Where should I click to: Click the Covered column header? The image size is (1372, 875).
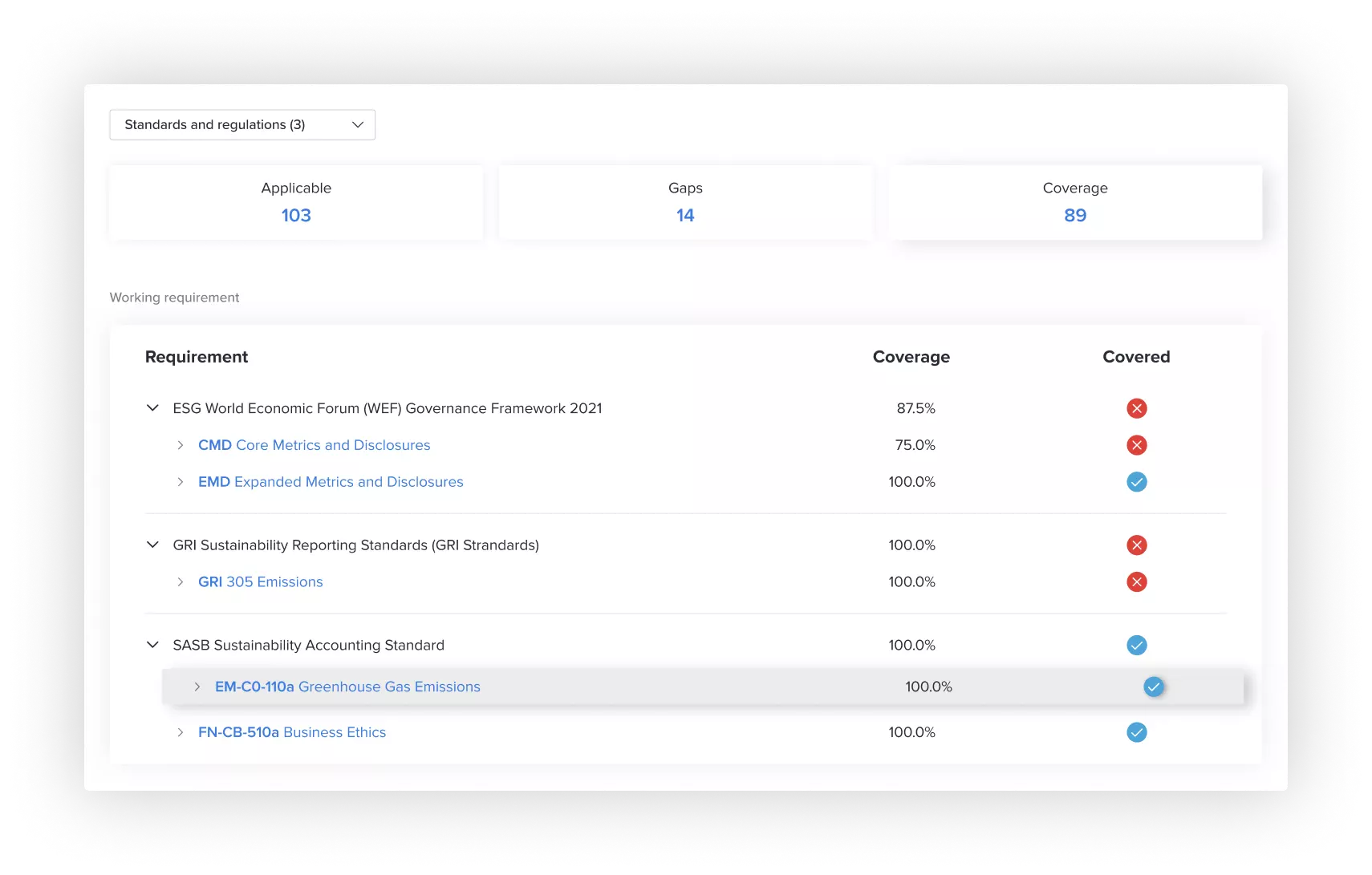pos(1136,357)
